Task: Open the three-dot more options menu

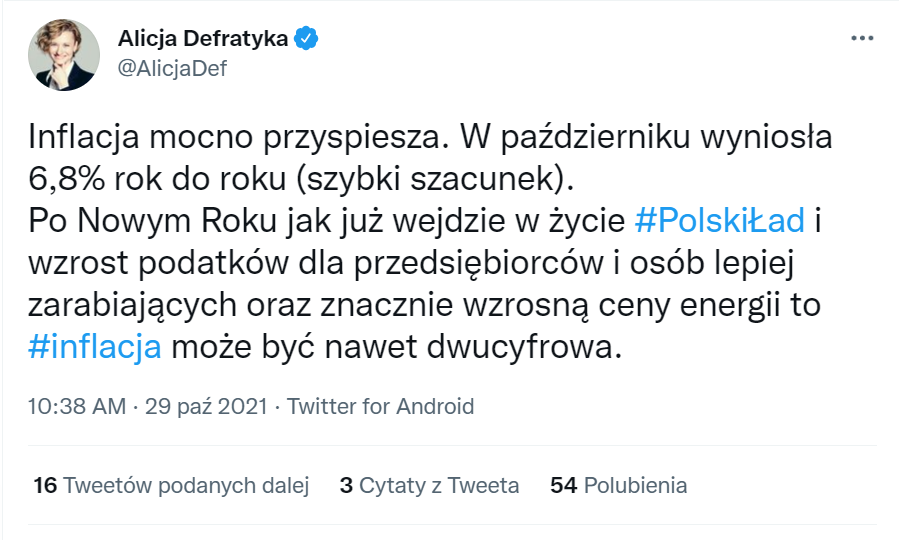Action: coord(861,38)
